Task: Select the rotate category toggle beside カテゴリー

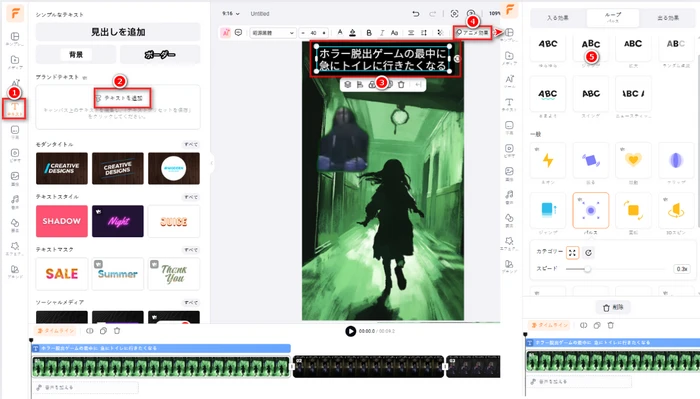Action: 588,253
